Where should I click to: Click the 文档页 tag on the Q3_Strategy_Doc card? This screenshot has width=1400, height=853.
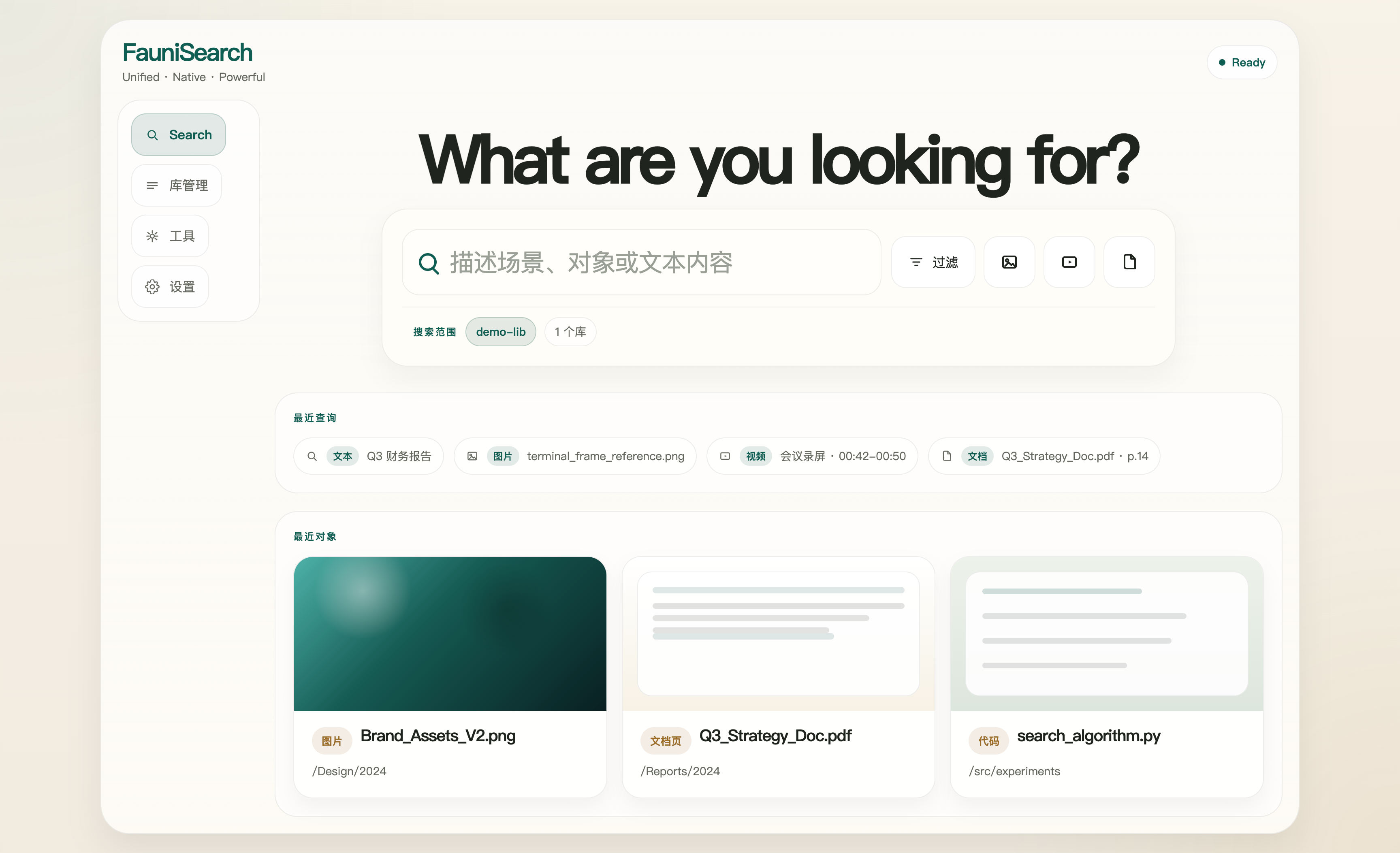point(665,740)
